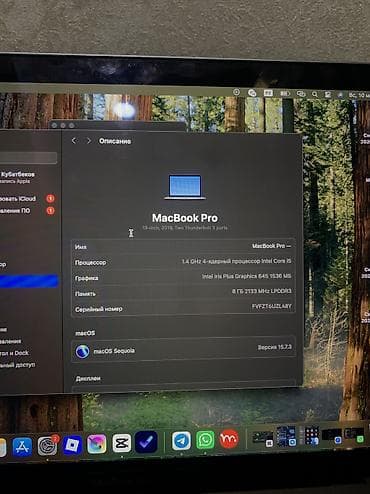Open the dark blue checkmark app in Dock
This screenshot has width=370, height=494.
[146, 442]
